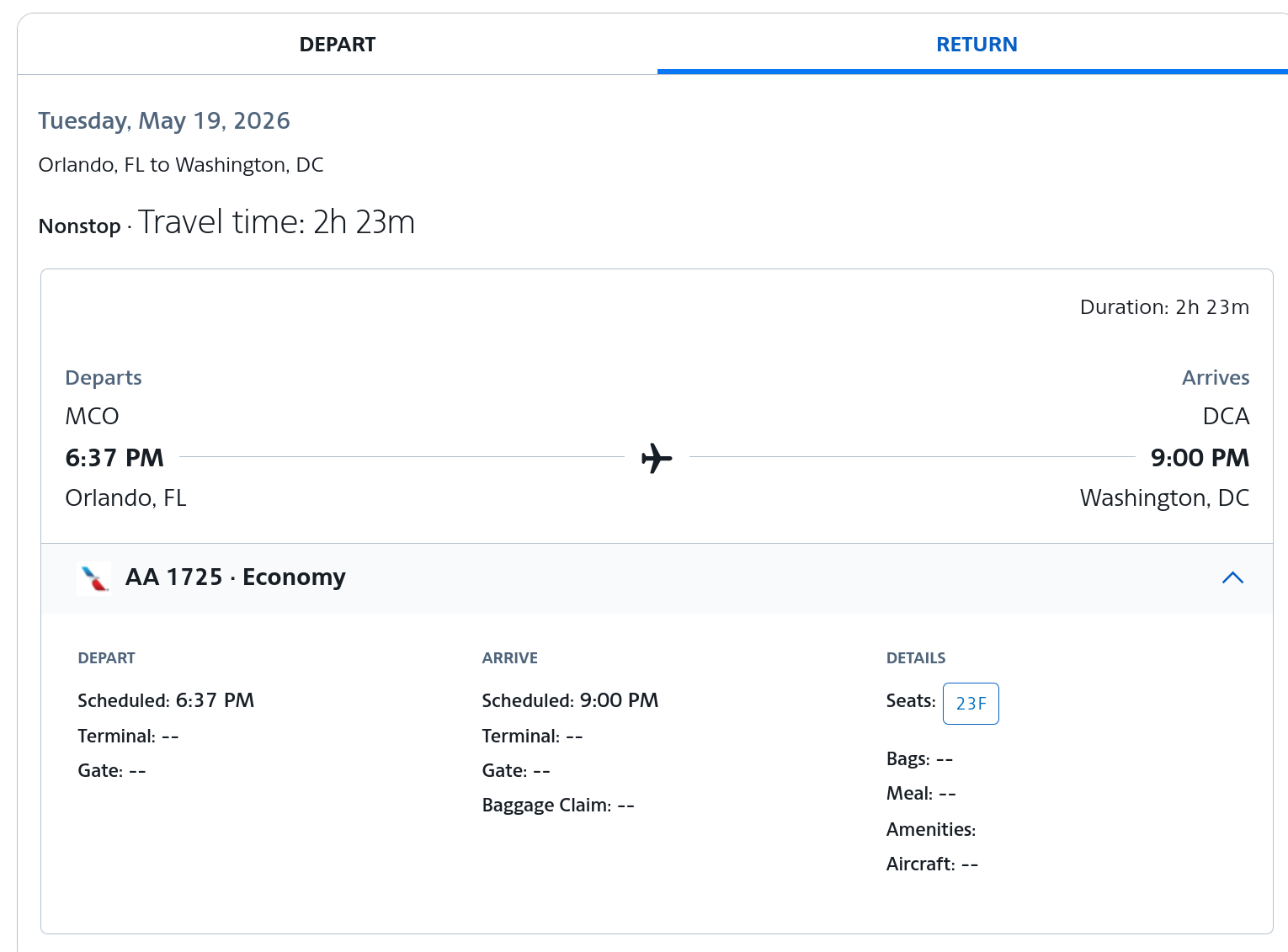This screenshot has height=952, width=1288.
Task: Click the Amenities label in Details
Action: click(930, 830)
